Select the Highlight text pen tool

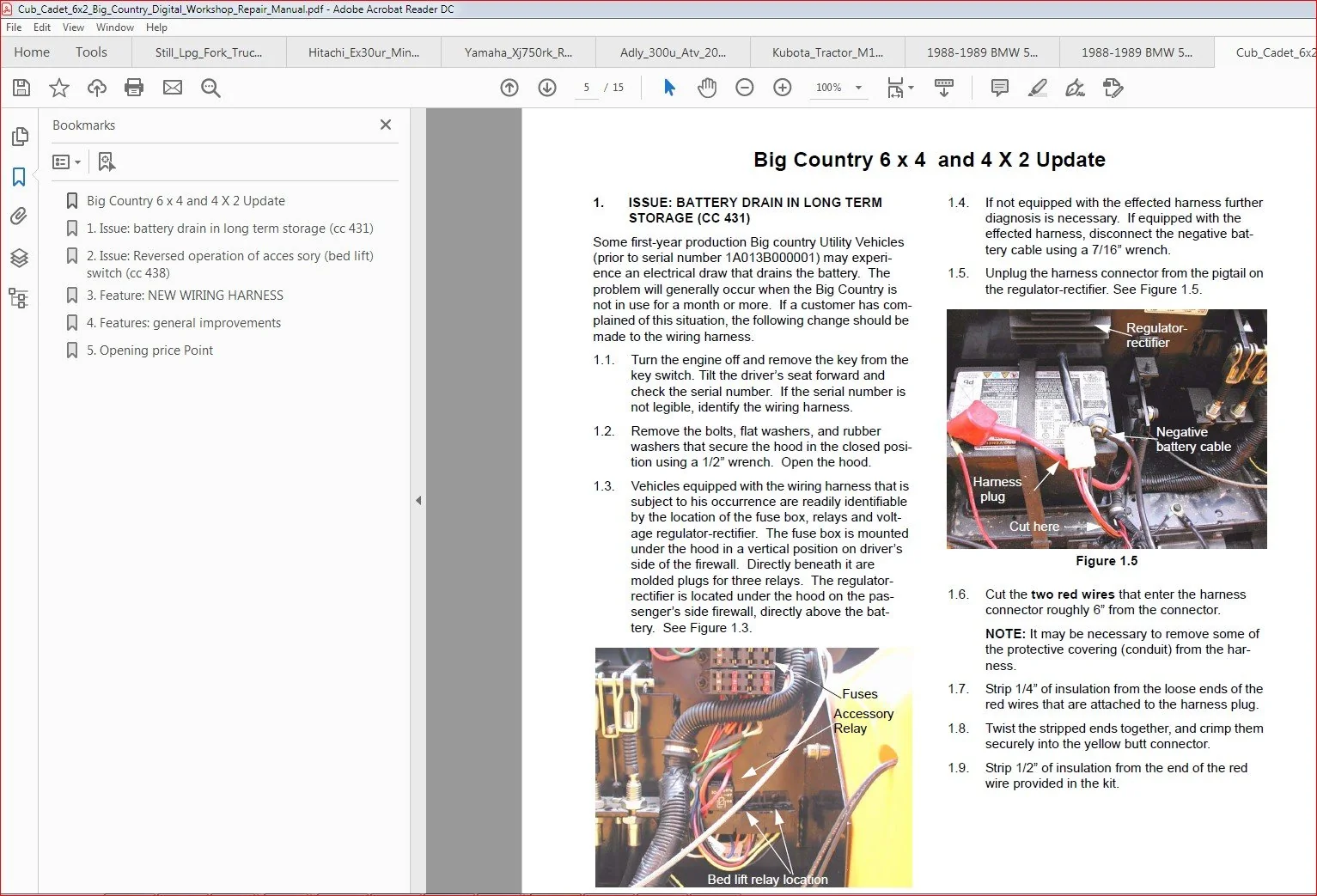click(x=1038, y=88)
